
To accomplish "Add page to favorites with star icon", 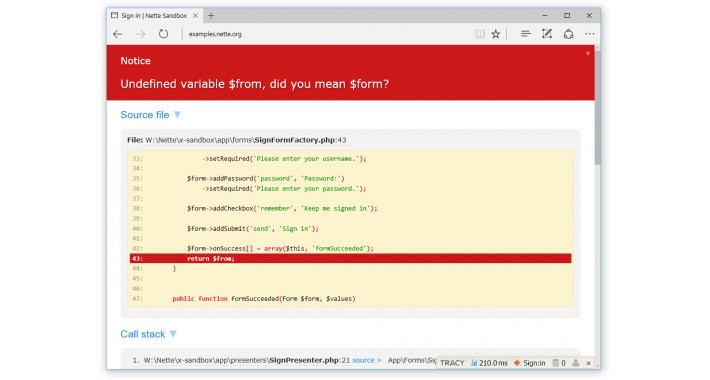I will [496, 34].
